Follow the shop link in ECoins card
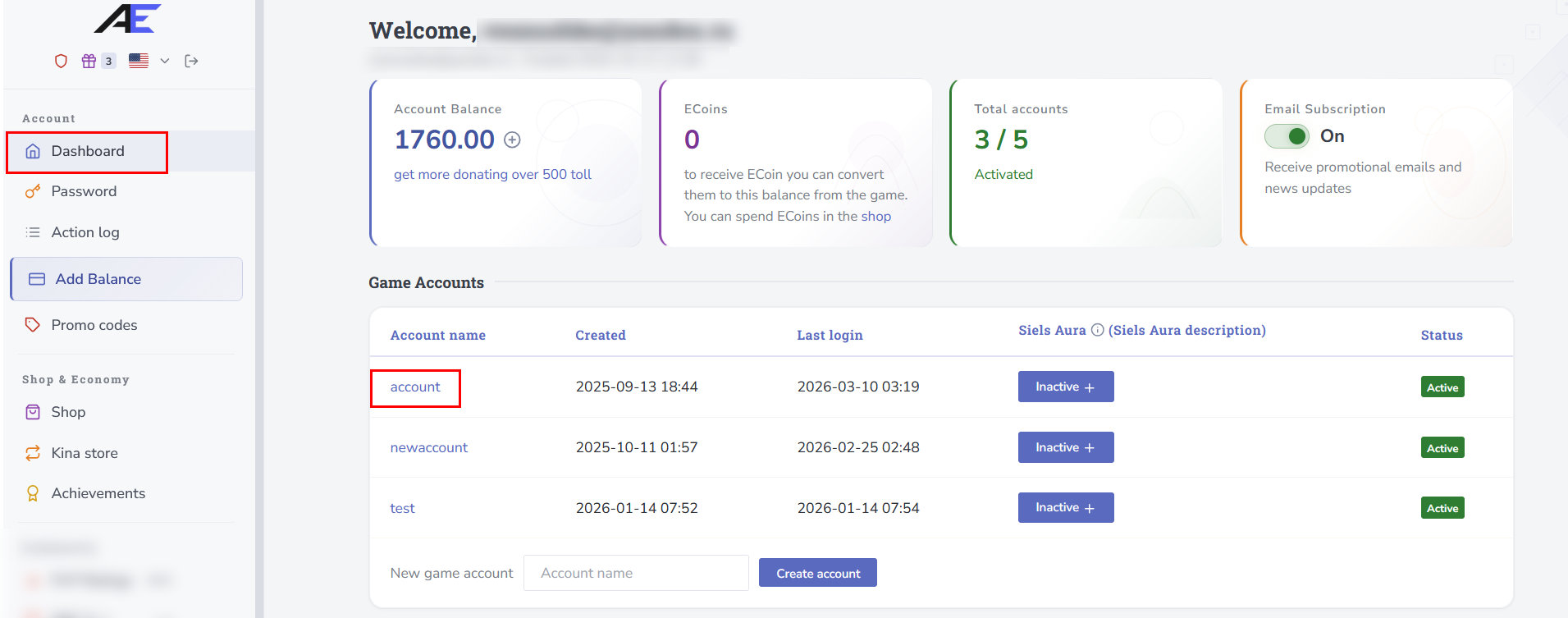 875,216
